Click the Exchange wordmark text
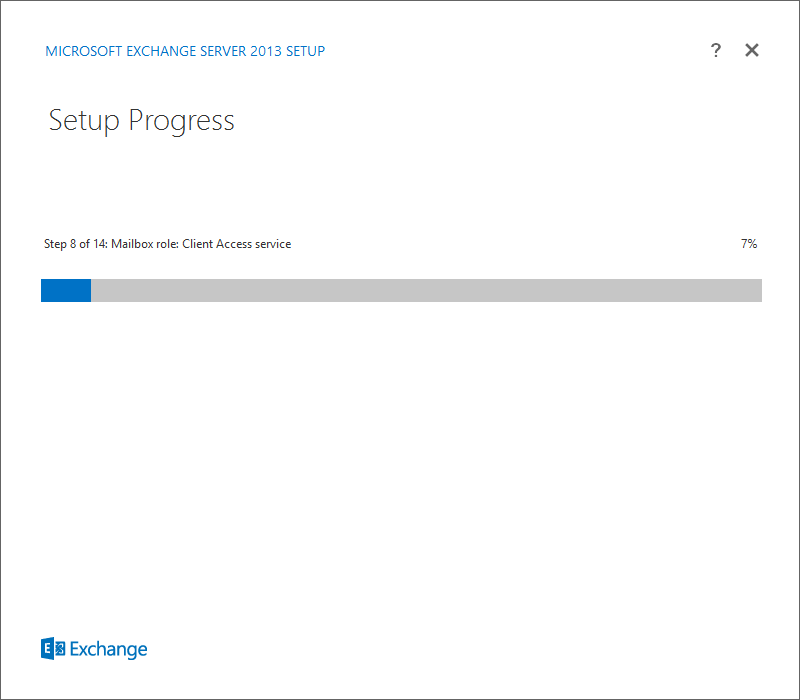800x700 pixels. tap(108, 649)
